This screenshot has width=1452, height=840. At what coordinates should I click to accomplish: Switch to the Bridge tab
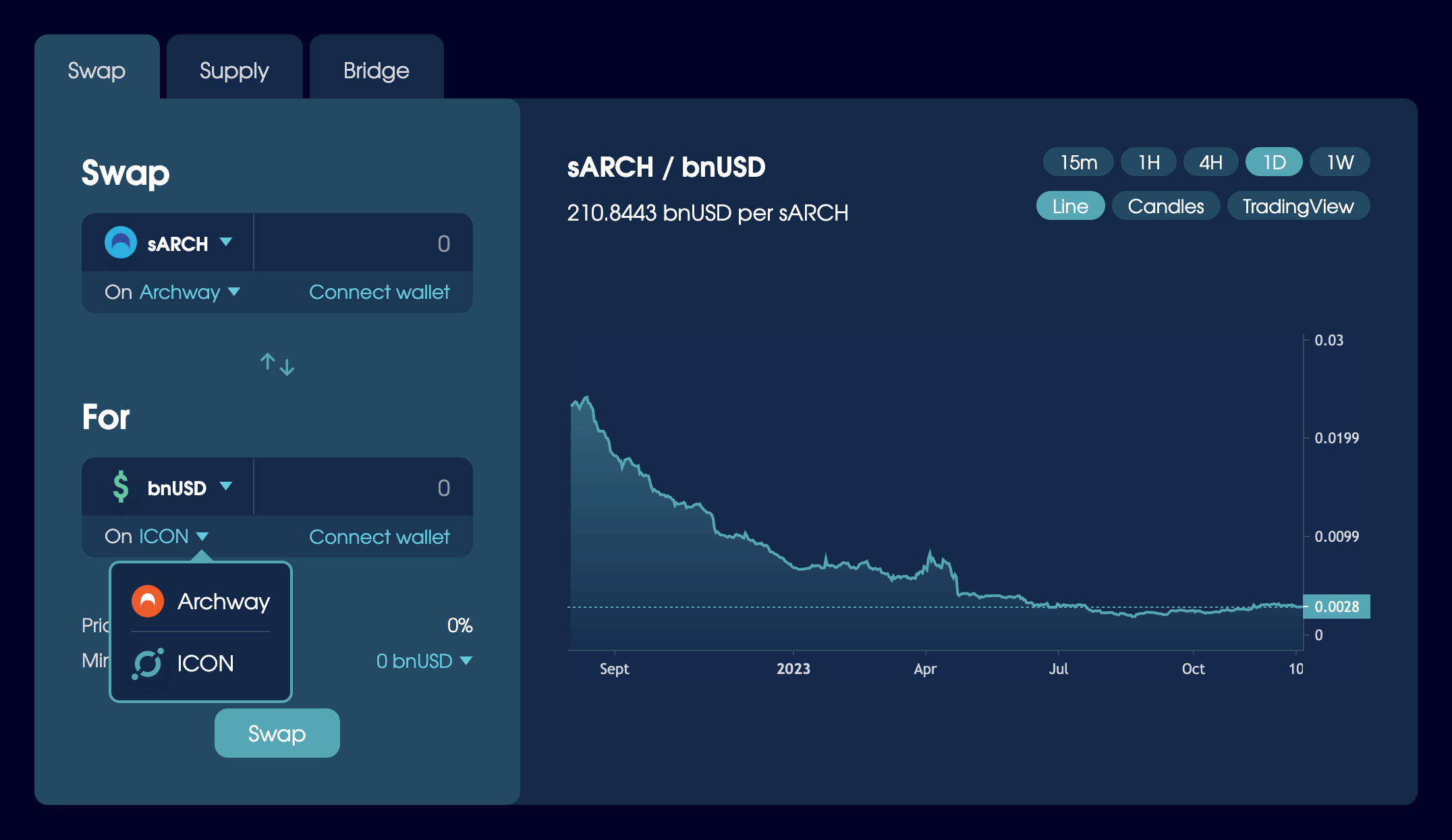[x=375, y=70]
